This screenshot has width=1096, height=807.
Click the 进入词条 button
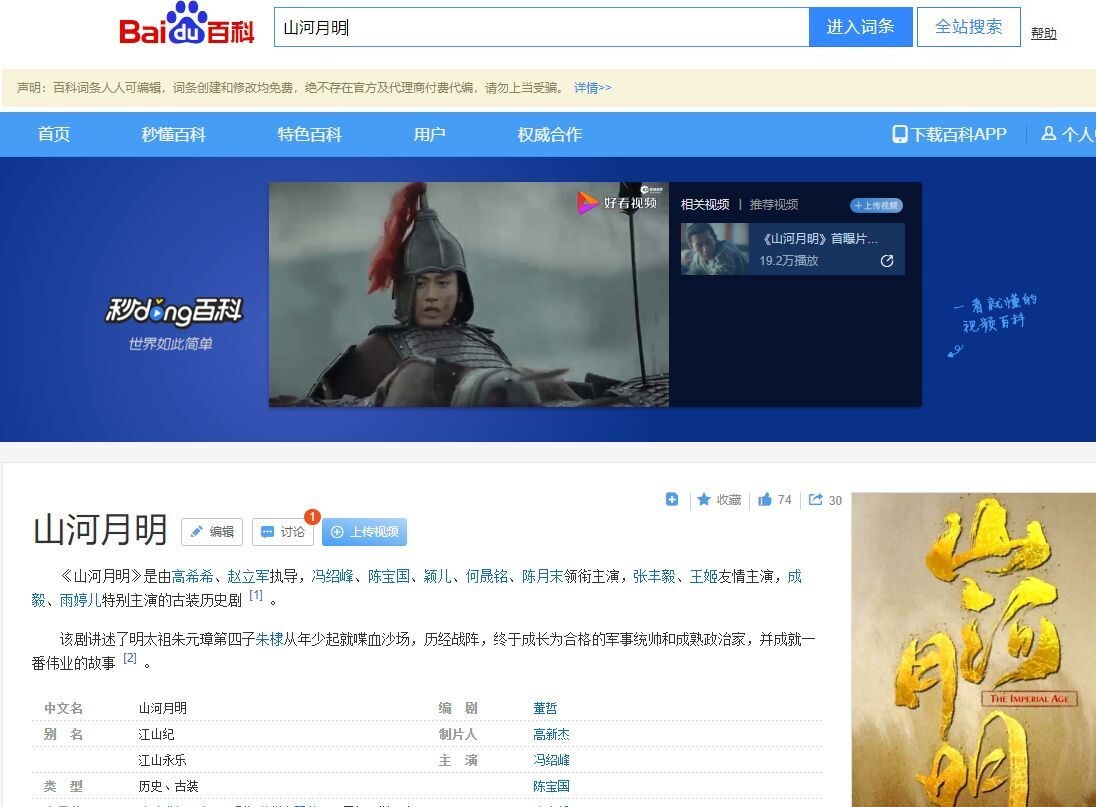(860, 27)
